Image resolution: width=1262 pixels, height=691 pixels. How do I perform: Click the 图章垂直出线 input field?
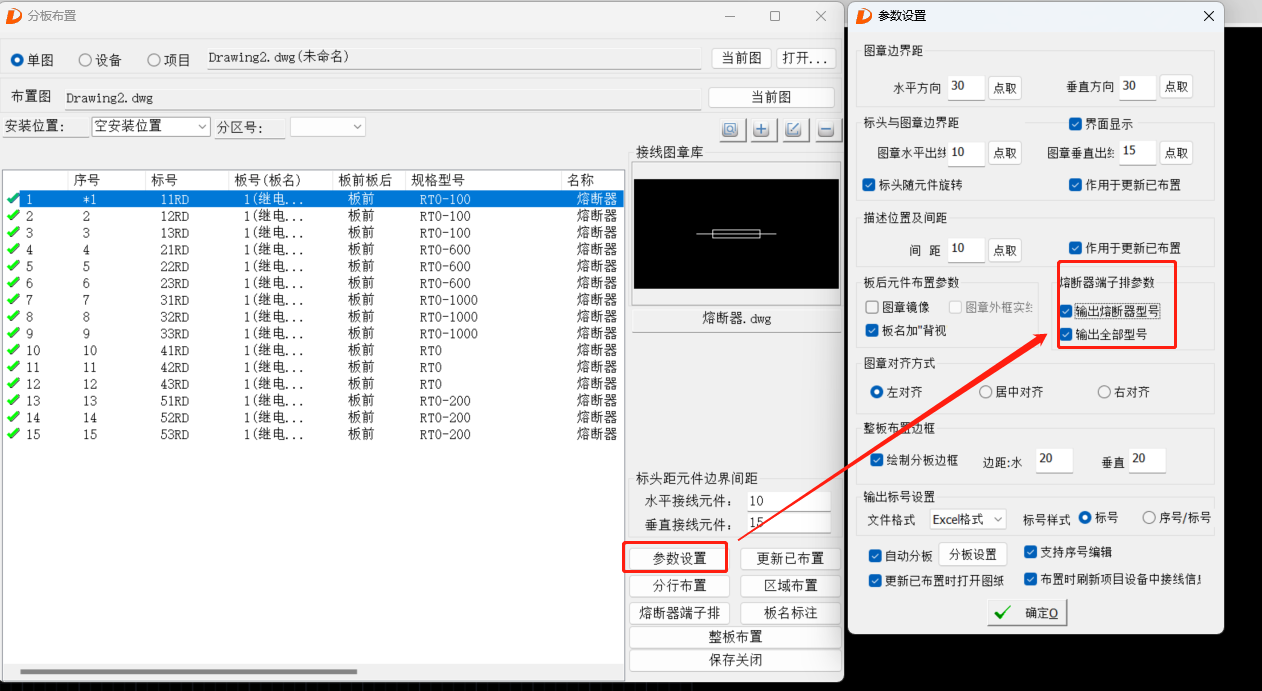(1138, 152)
